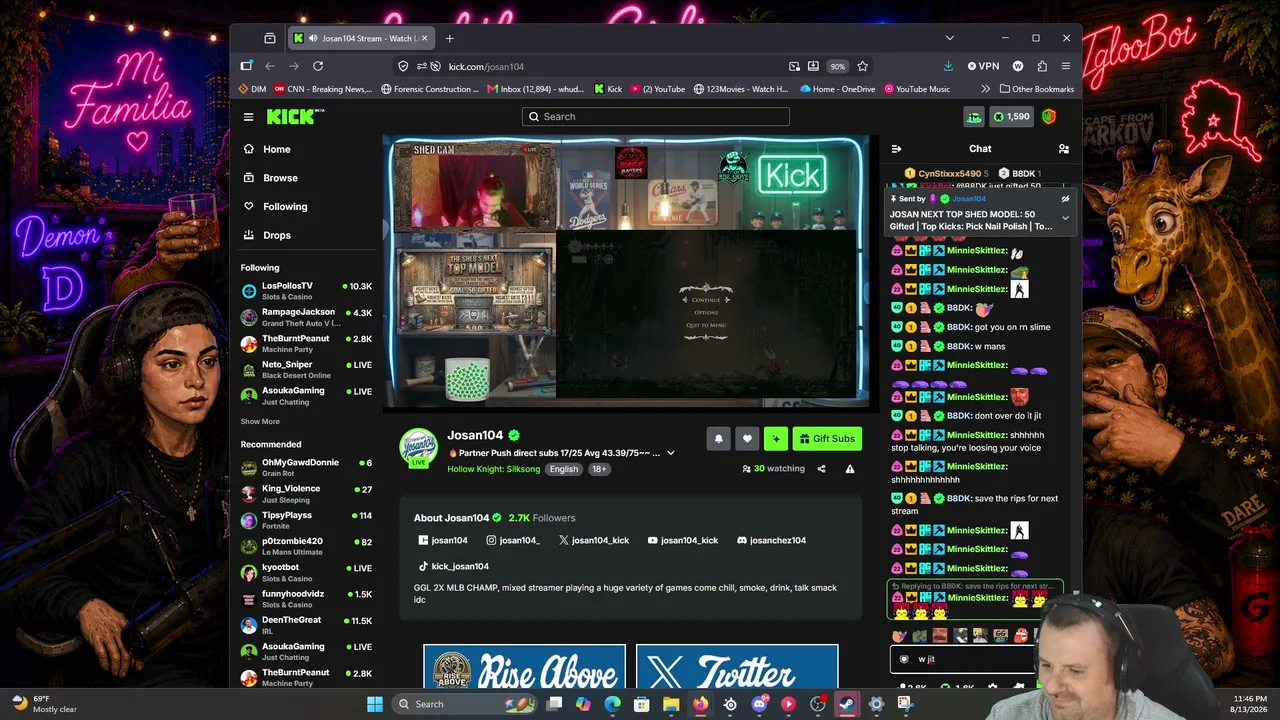Unpin the pinned chat message
Image resolution: width=1280 pixels, height=720 pixels.
pyautogui.click(x=1065, y=199)
